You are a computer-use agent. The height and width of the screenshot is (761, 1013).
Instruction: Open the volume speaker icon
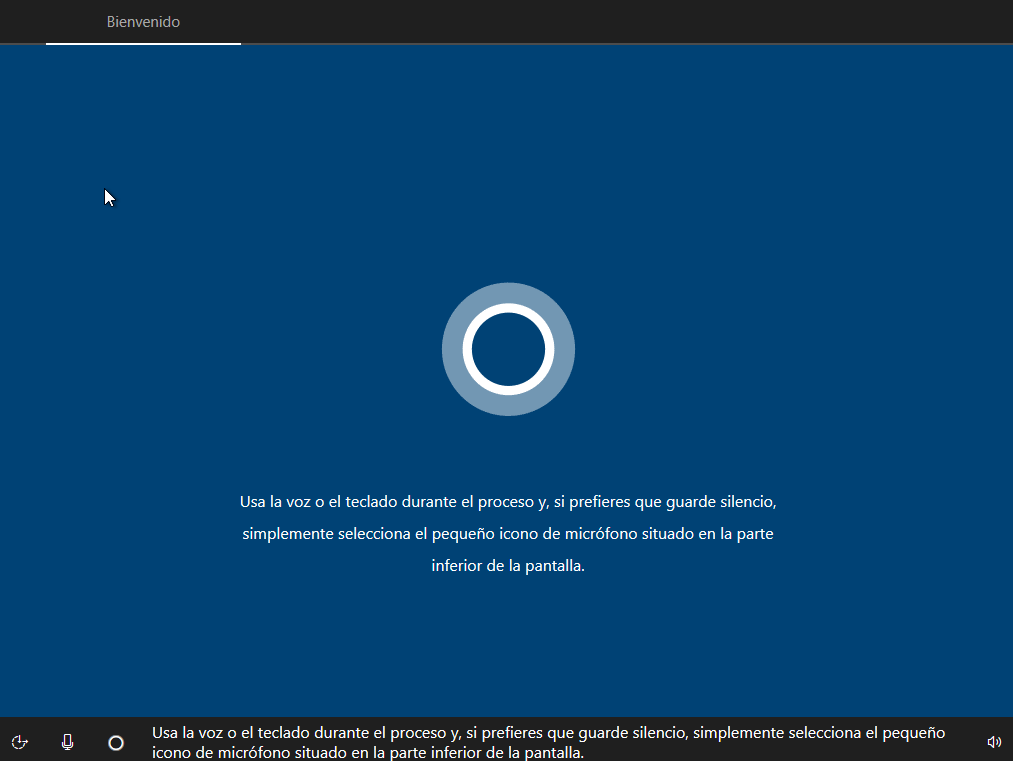point(994,742)
